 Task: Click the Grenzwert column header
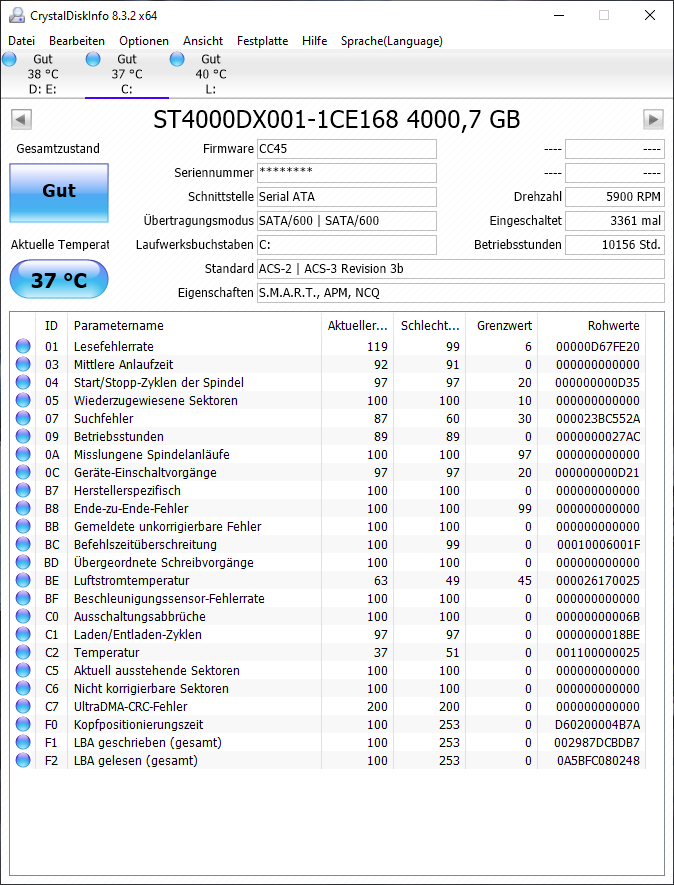click(501, 326)
